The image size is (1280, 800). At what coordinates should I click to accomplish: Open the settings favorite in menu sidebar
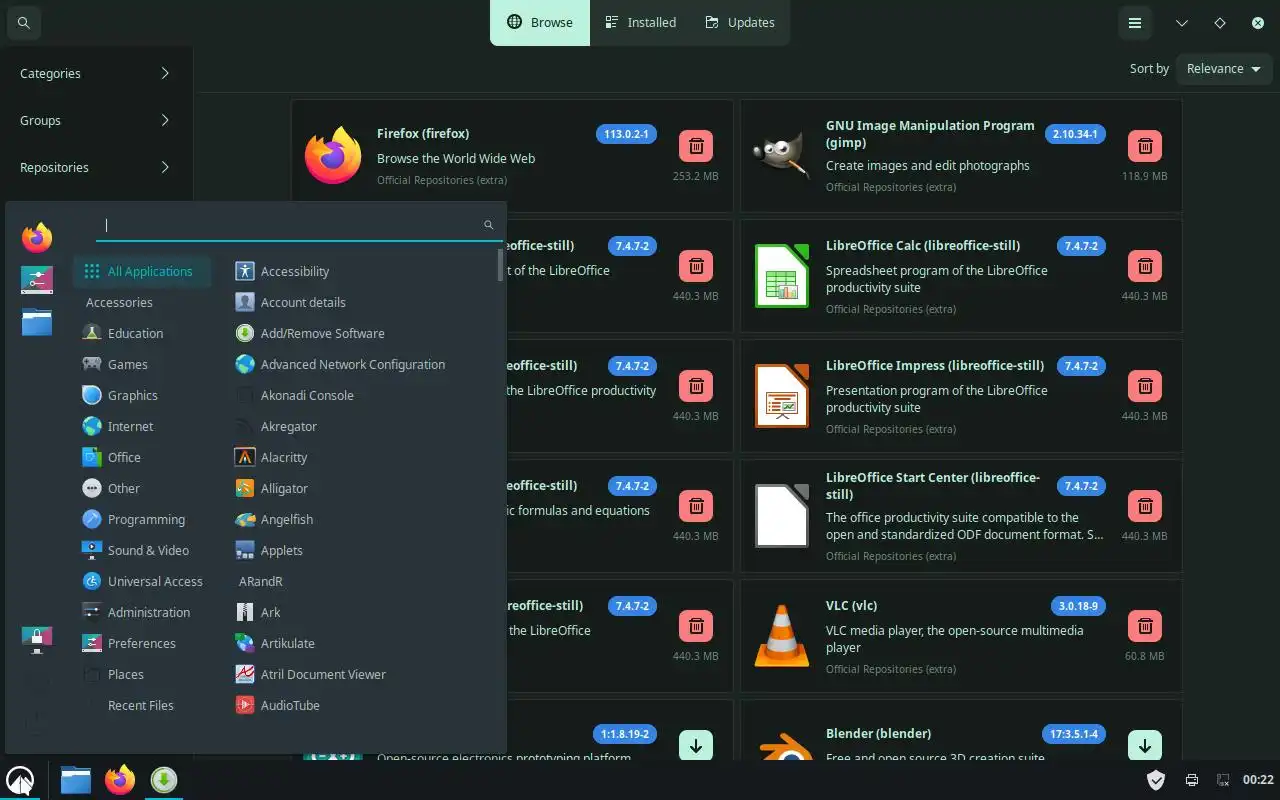(37, 280)
